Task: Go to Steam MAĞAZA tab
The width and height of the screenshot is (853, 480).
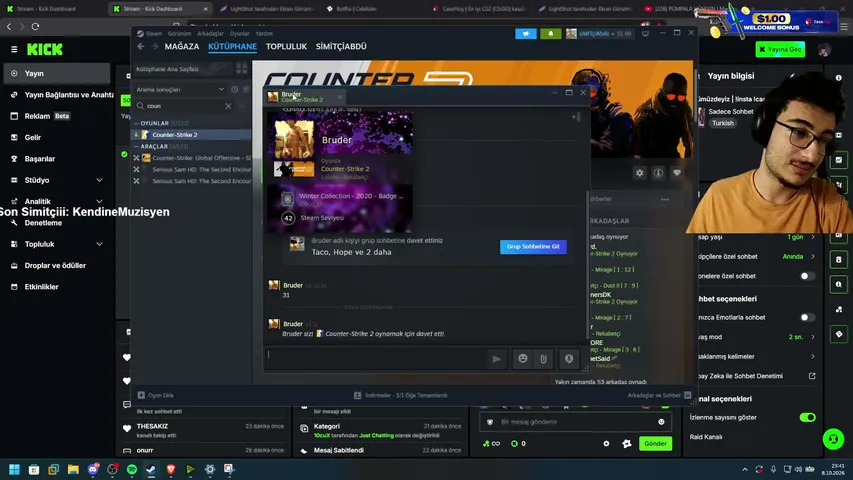Action: click(x=182, y=47)
